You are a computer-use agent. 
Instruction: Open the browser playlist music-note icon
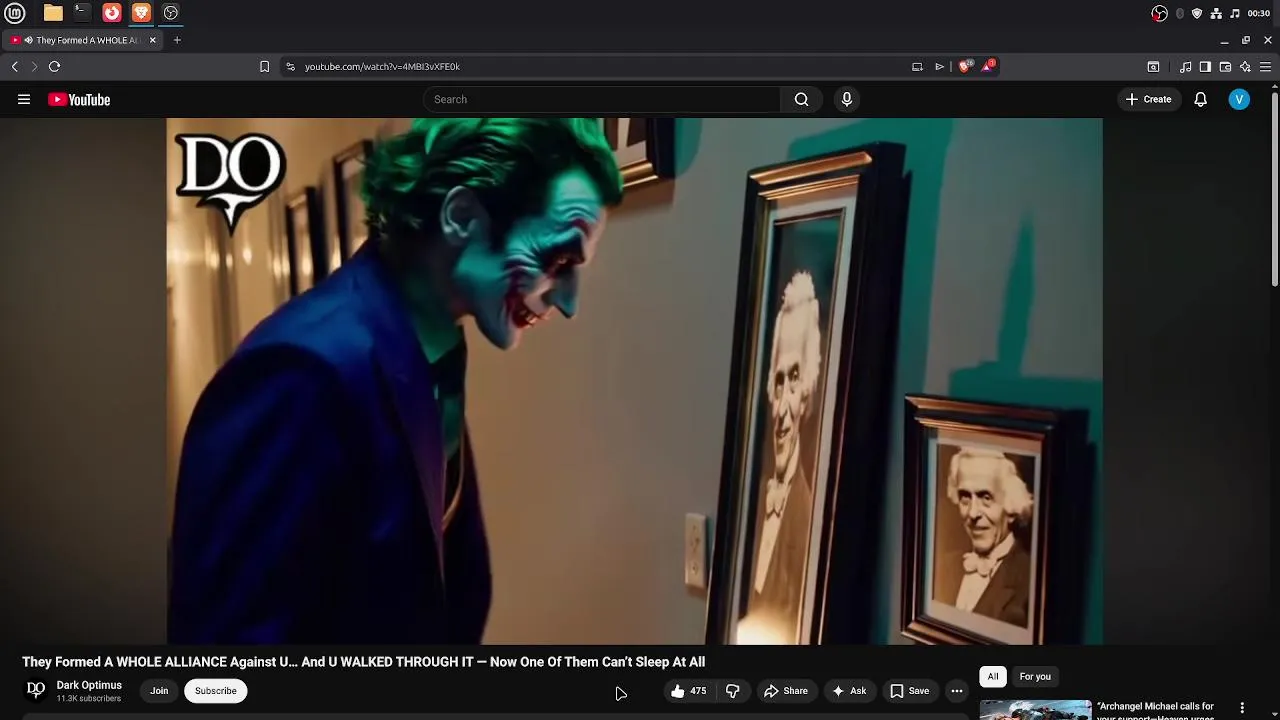coord(1186,66)
